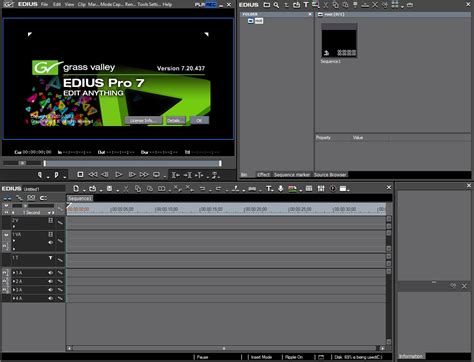Open the View menu
The height and width of the screenshot is (362, 474).
pyautogui.click(x=69, y=5)
